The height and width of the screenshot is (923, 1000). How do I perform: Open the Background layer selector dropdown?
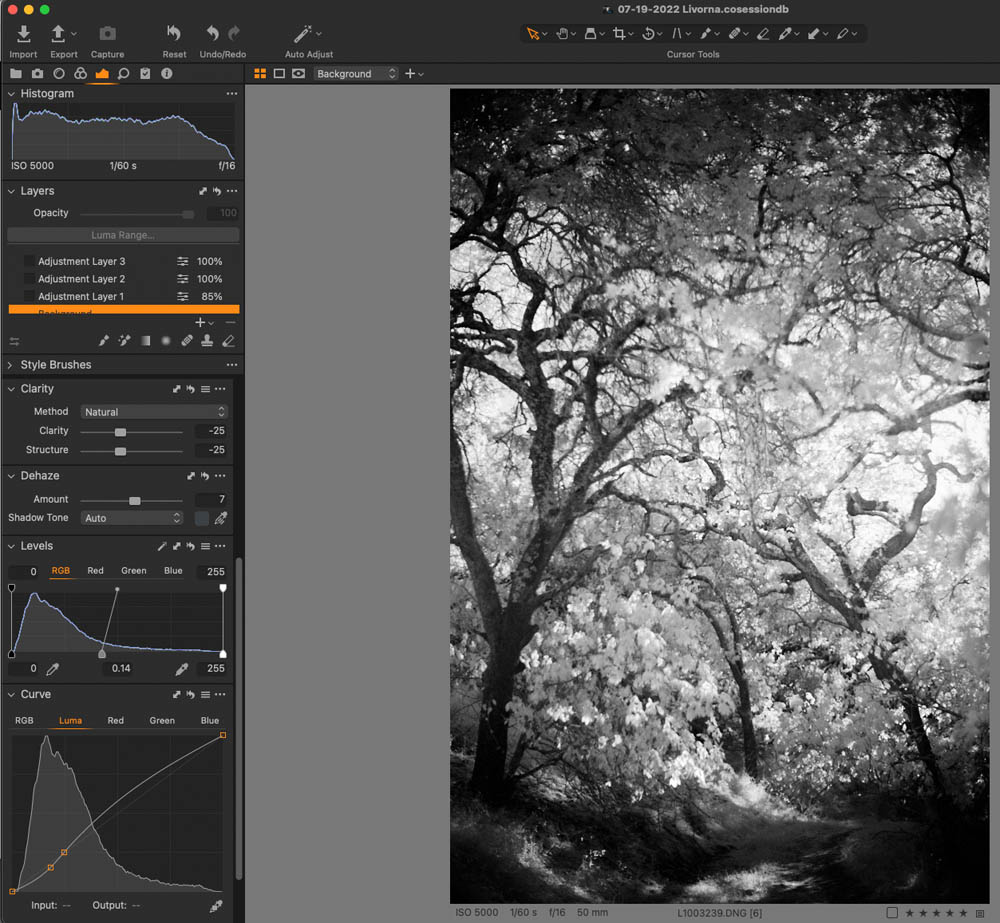356,73
